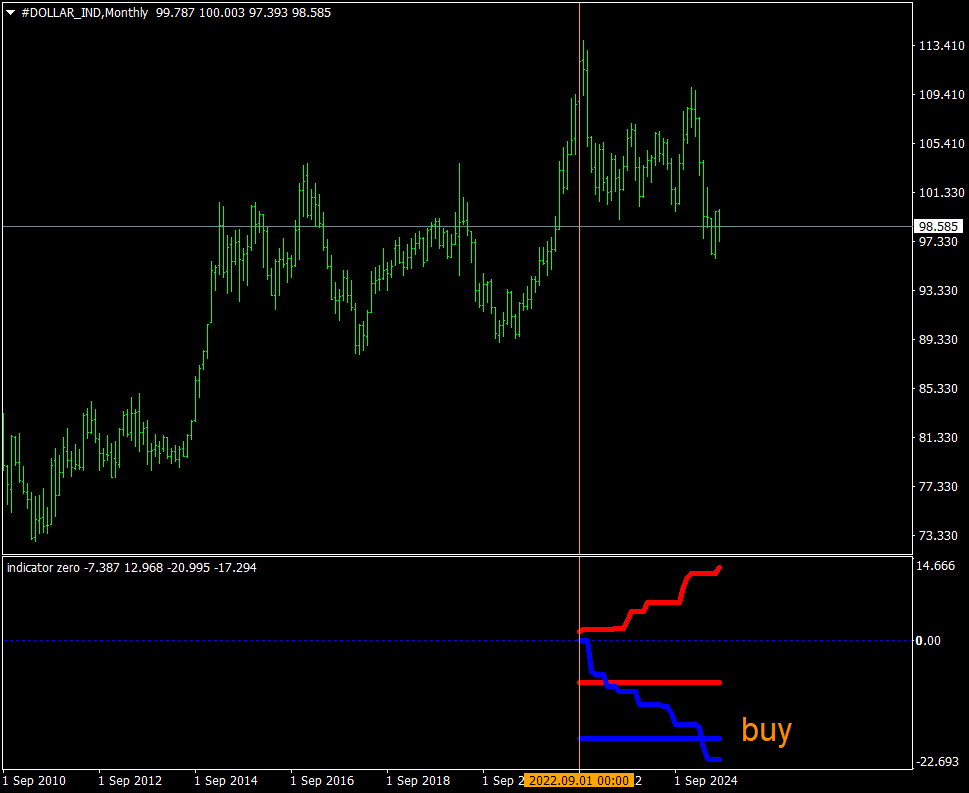969x793 pixels.
Task: Click the -22.693 value on indicator scale
Action: 938,762
